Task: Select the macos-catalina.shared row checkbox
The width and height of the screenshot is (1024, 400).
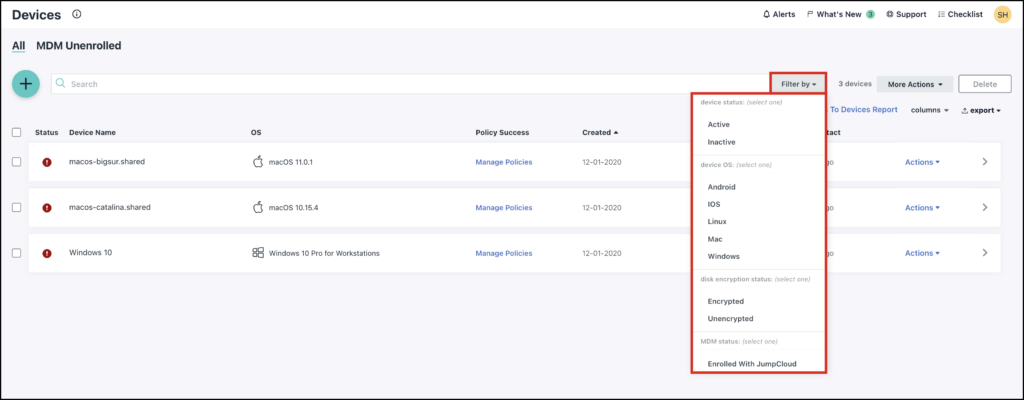Action: click(x=16, y=207)
